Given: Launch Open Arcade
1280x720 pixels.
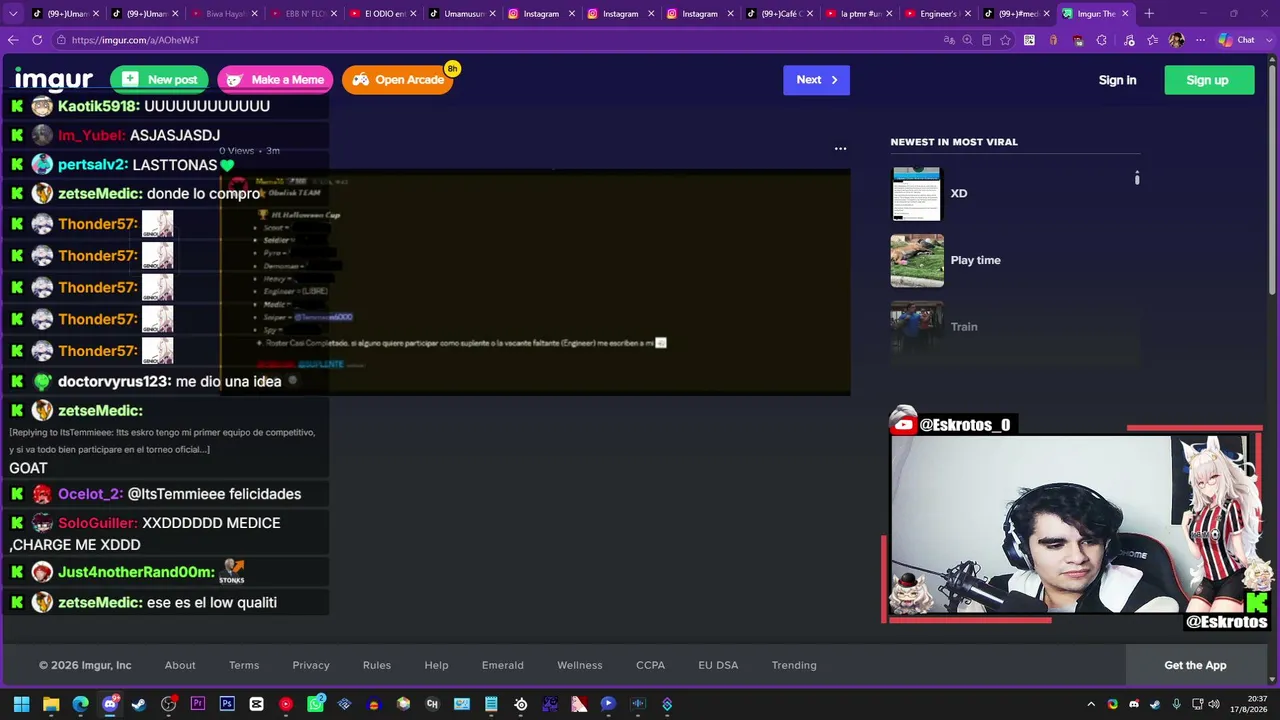Looking at the screenshot, I should [x=397, y=80].
